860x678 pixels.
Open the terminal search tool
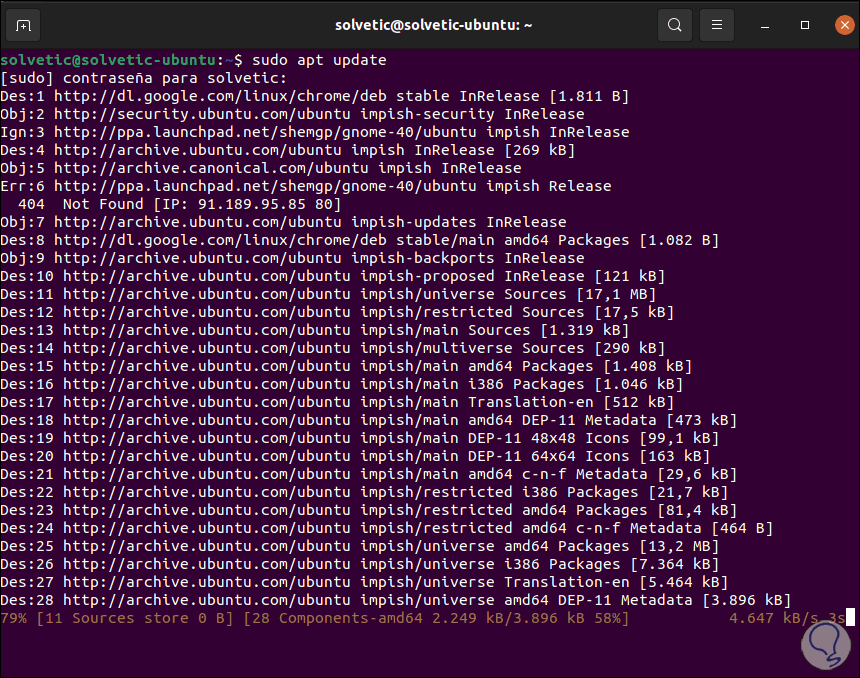(x=673, y=24)
